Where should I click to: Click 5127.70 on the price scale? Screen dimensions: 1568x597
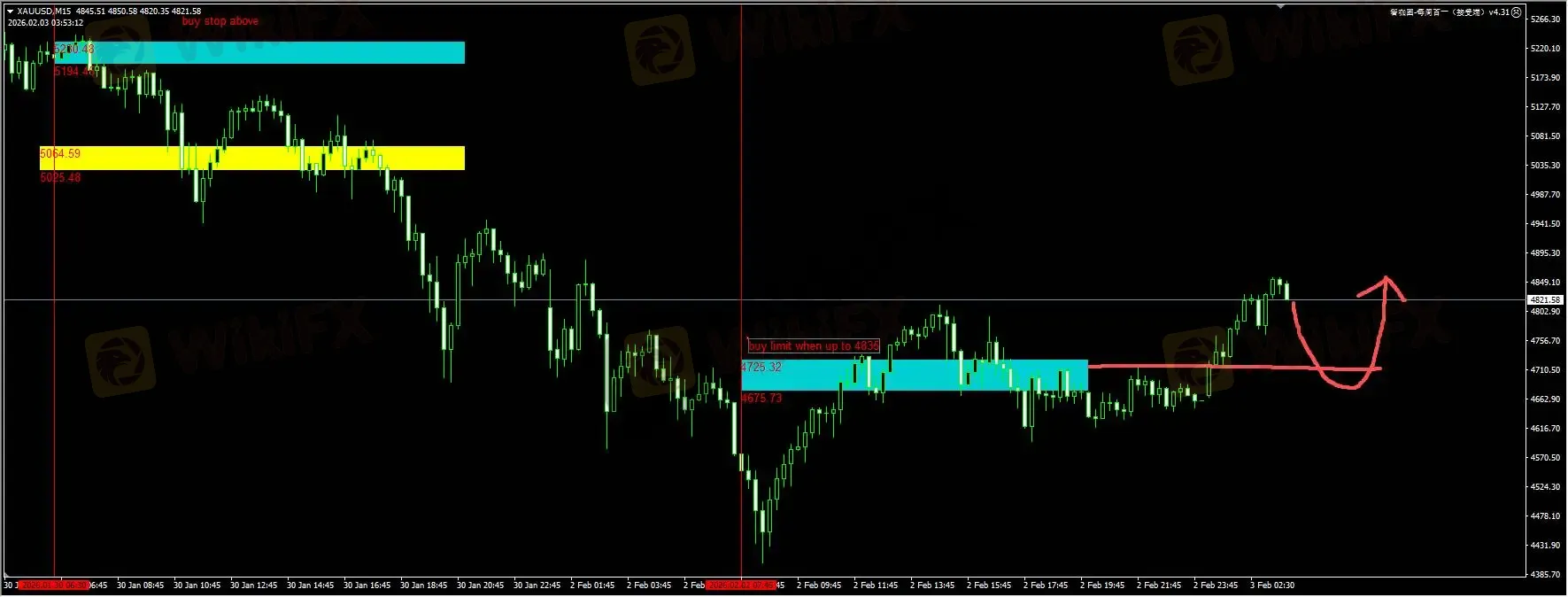(1545, 107)
